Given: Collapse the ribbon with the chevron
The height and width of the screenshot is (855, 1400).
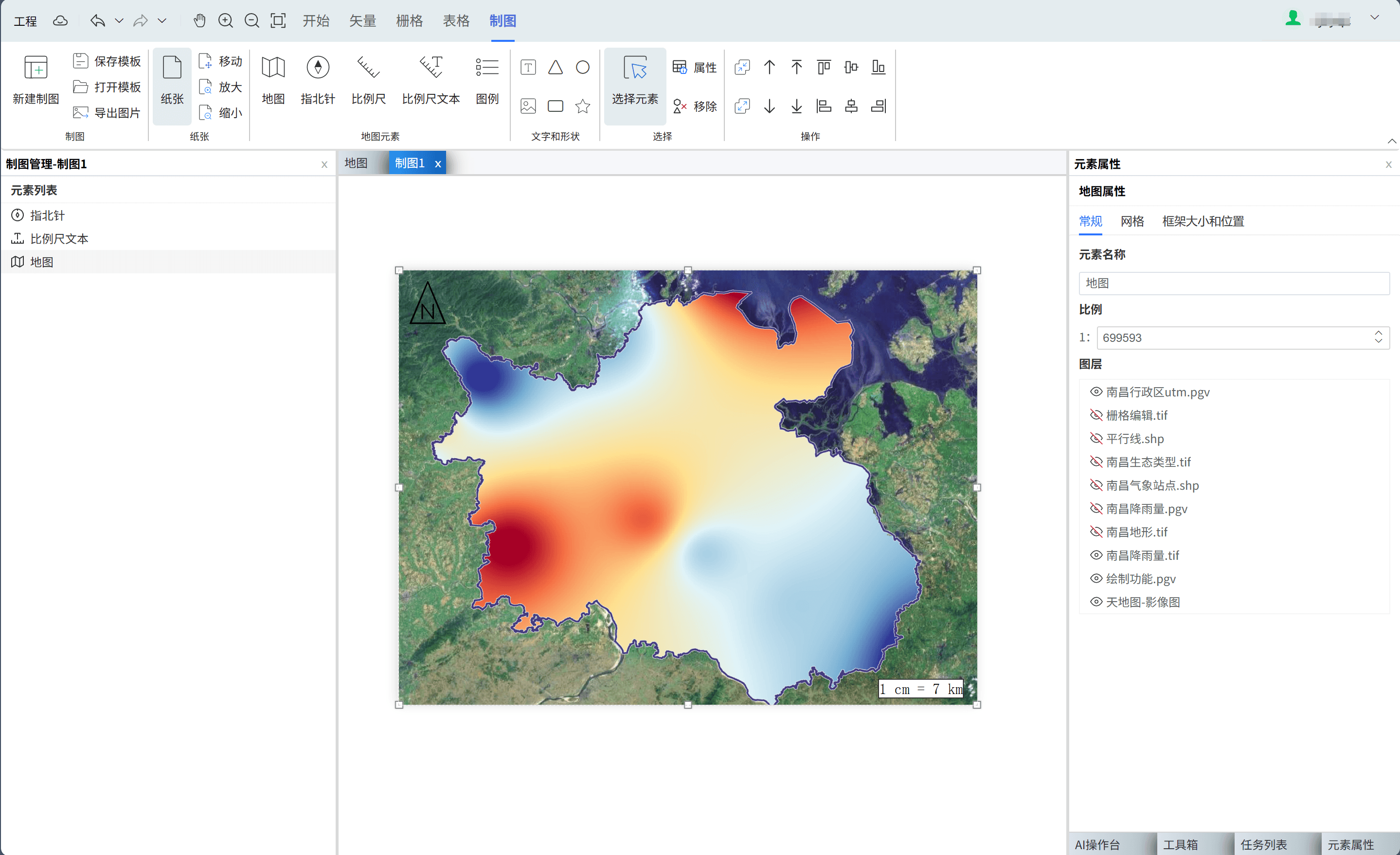Looking at the screenshot, I should coord(1391,141).
